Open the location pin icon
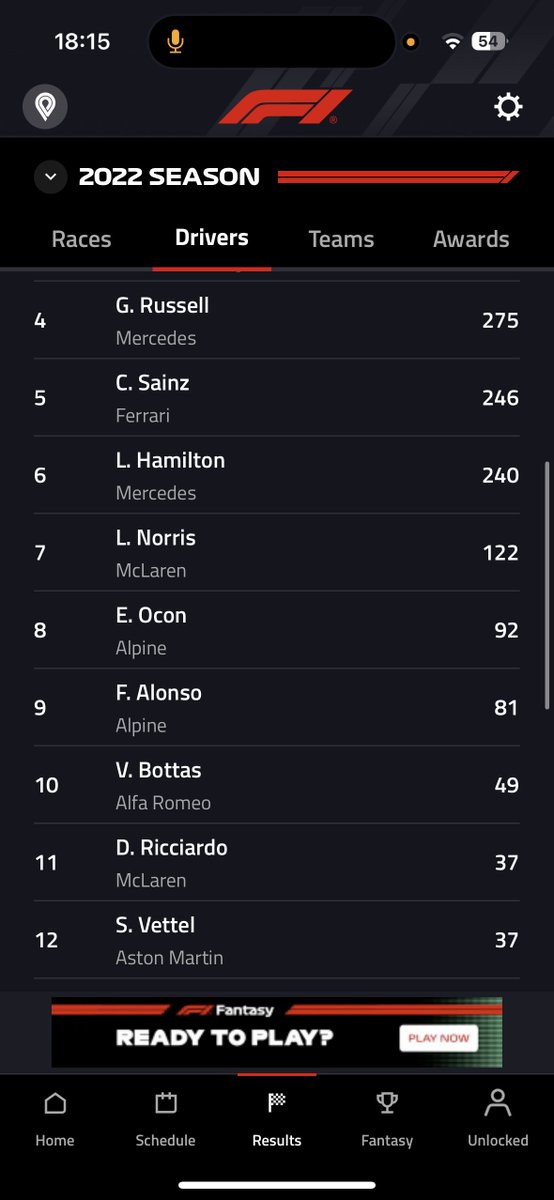The height and width of the screenshot is (1200, 554). [x=45, y=106]
